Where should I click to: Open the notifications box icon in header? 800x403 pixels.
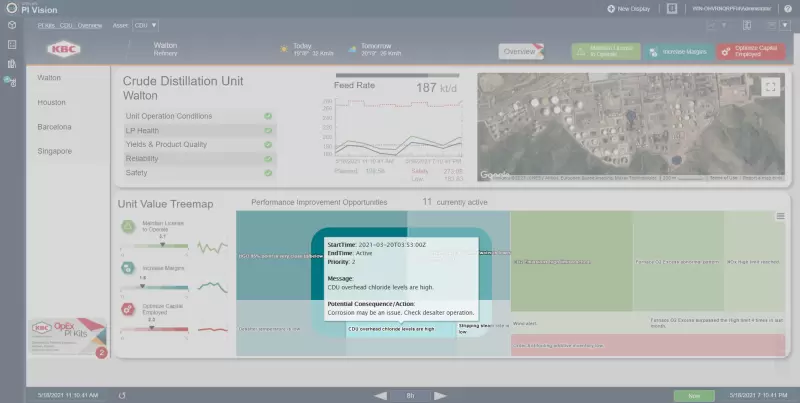(x=672, y=9)
